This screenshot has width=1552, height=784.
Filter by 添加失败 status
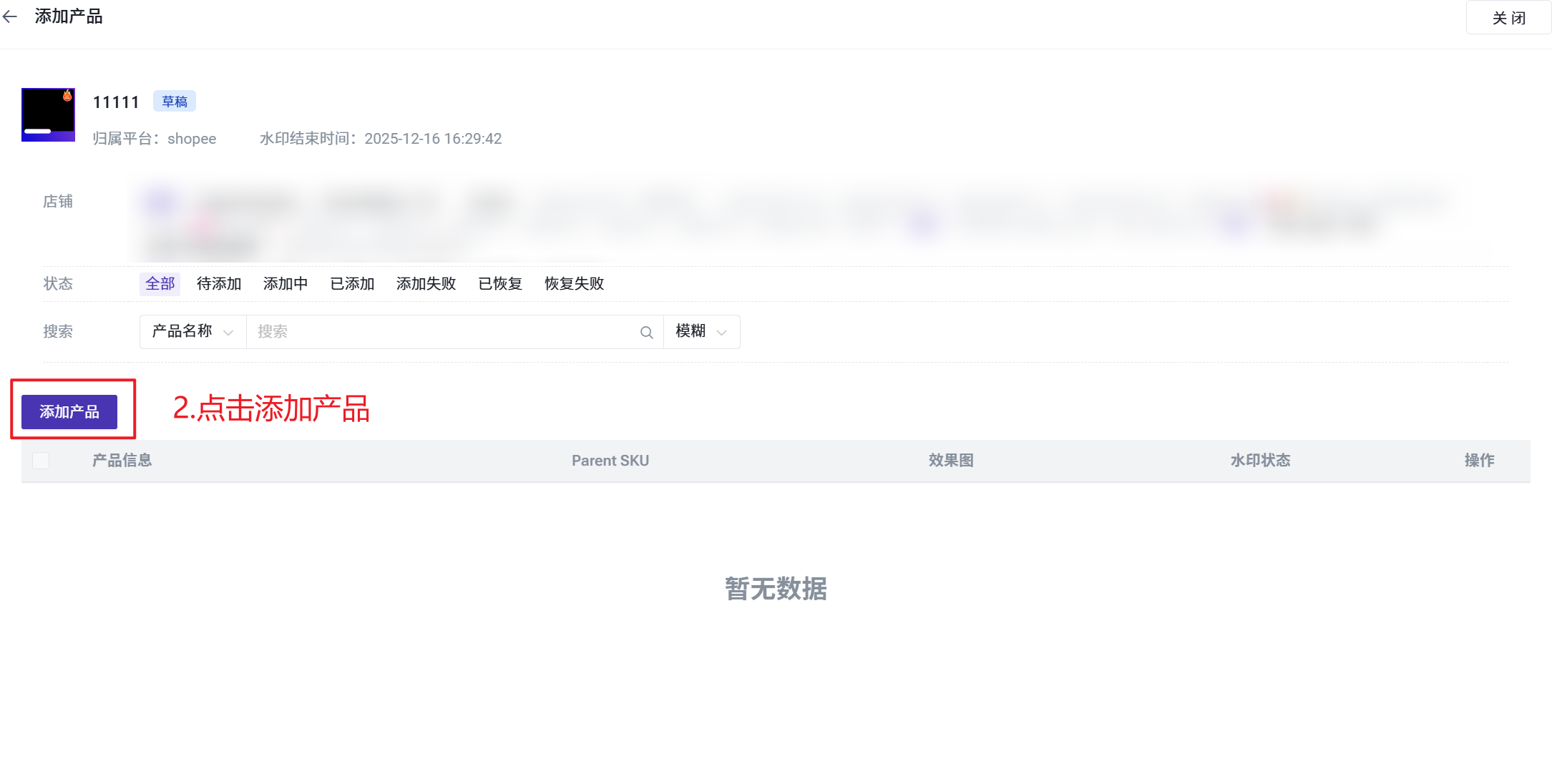tap(426, 284)
